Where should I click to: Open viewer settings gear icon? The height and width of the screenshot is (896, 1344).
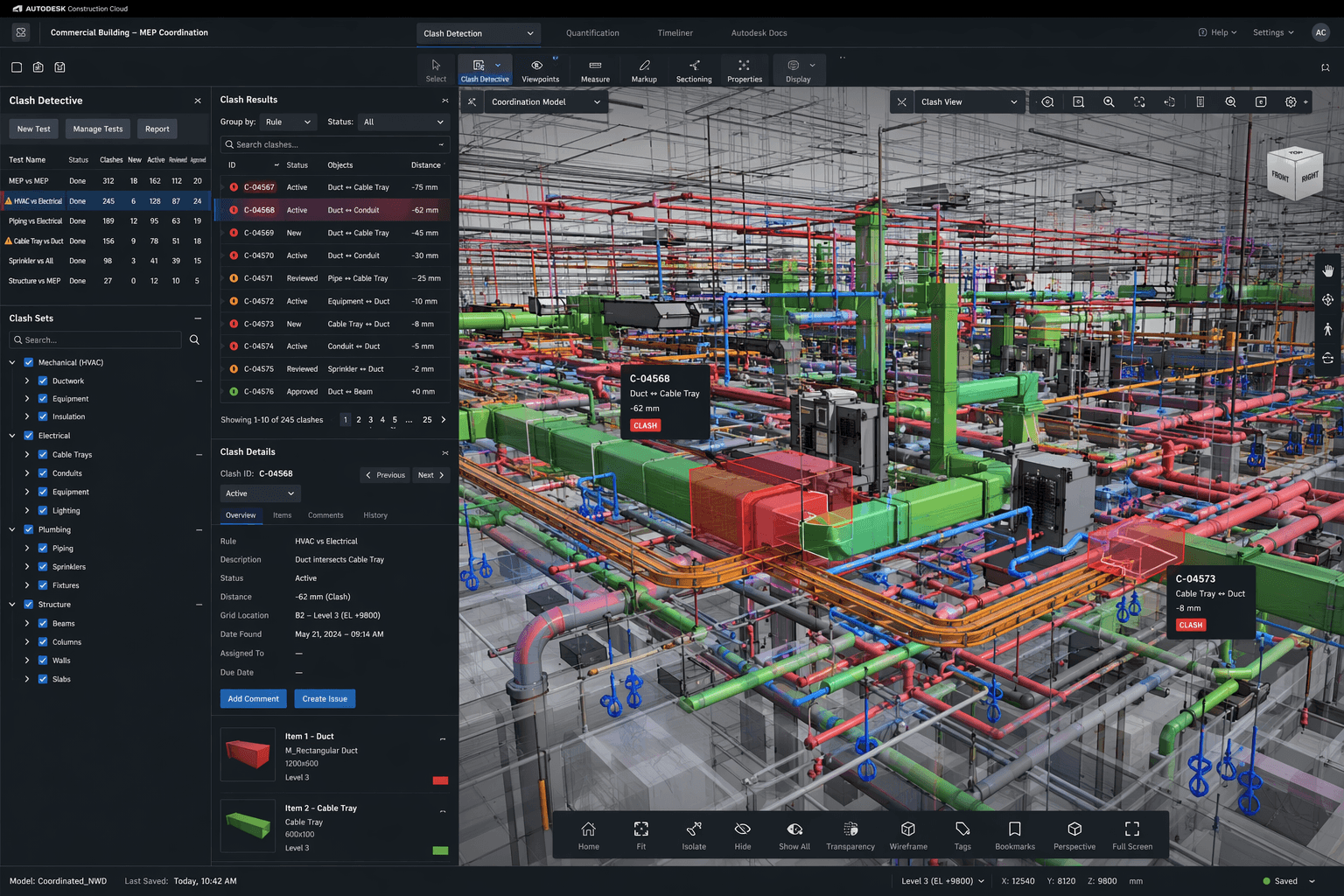pos(1291,102)
